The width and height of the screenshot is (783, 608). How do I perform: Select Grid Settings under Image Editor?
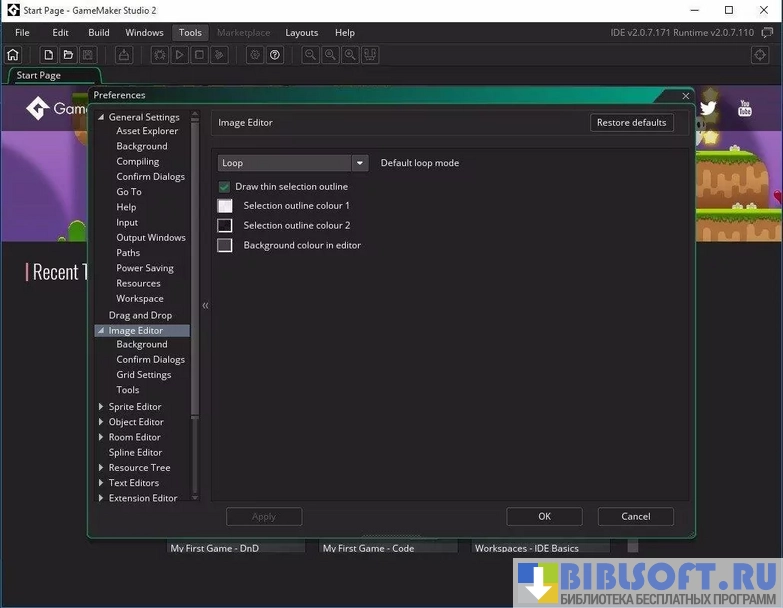pyautogui.click(x=143, y=375)
